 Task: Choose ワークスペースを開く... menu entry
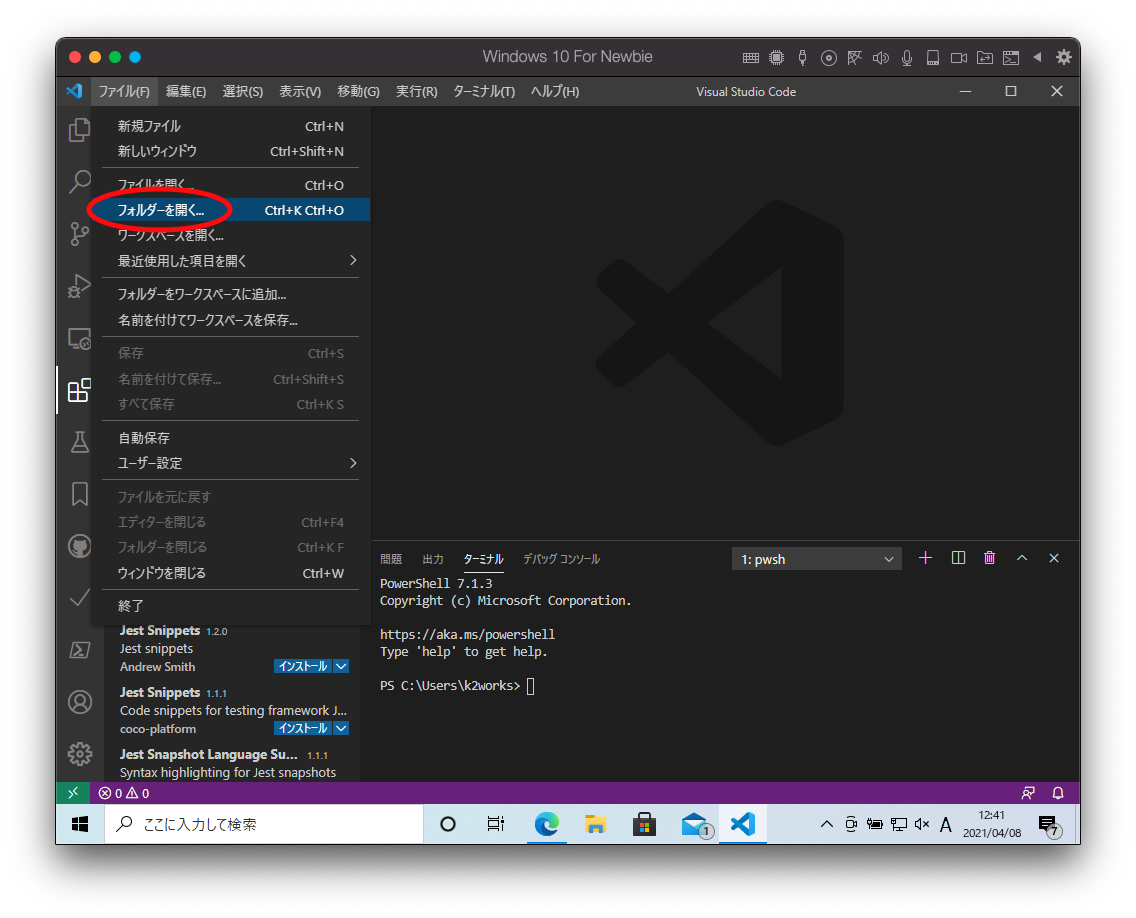coord(230,235)
